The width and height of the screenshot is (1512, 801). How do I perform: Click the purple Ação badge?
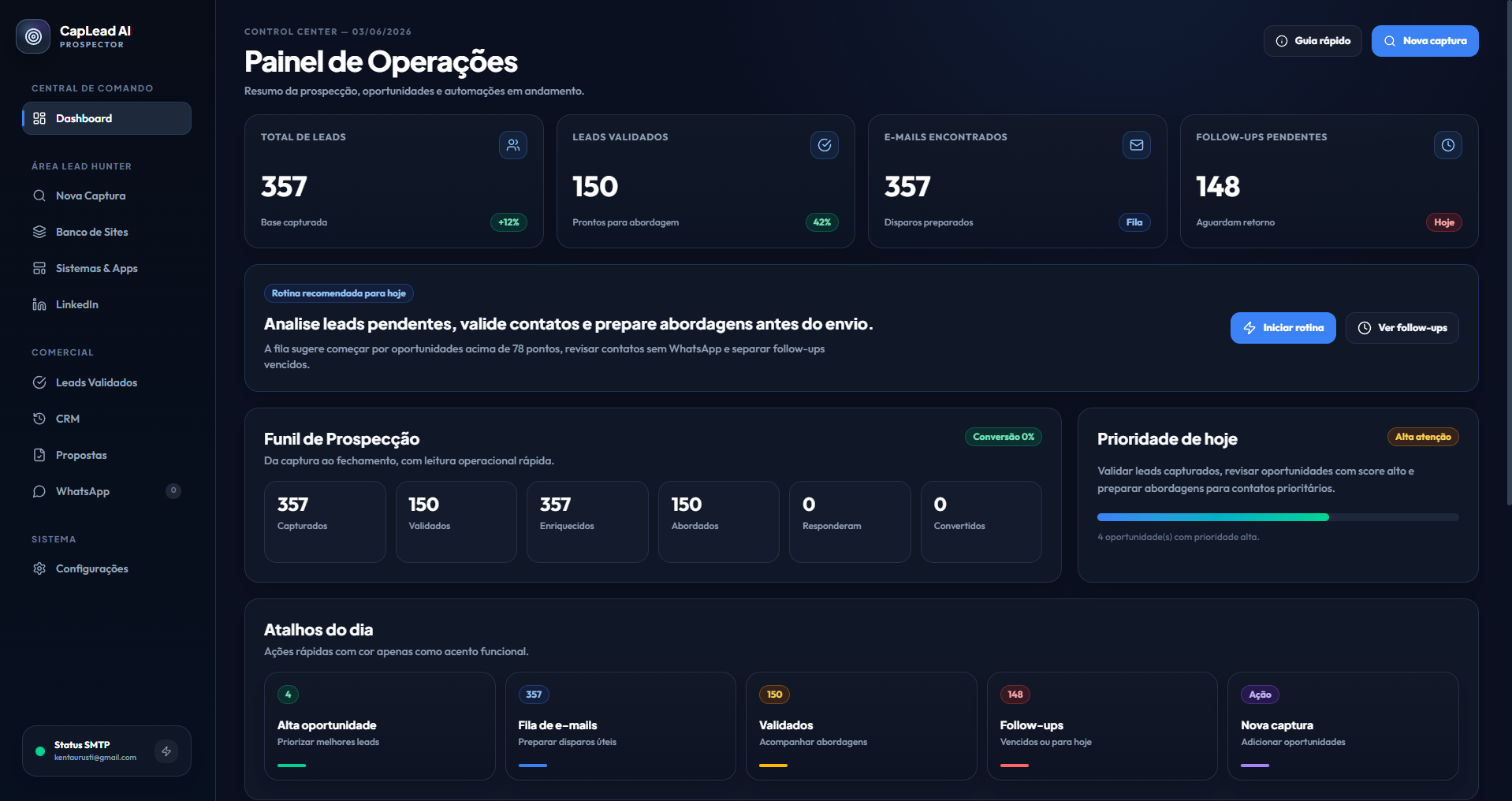click(x=1260, y=695)
